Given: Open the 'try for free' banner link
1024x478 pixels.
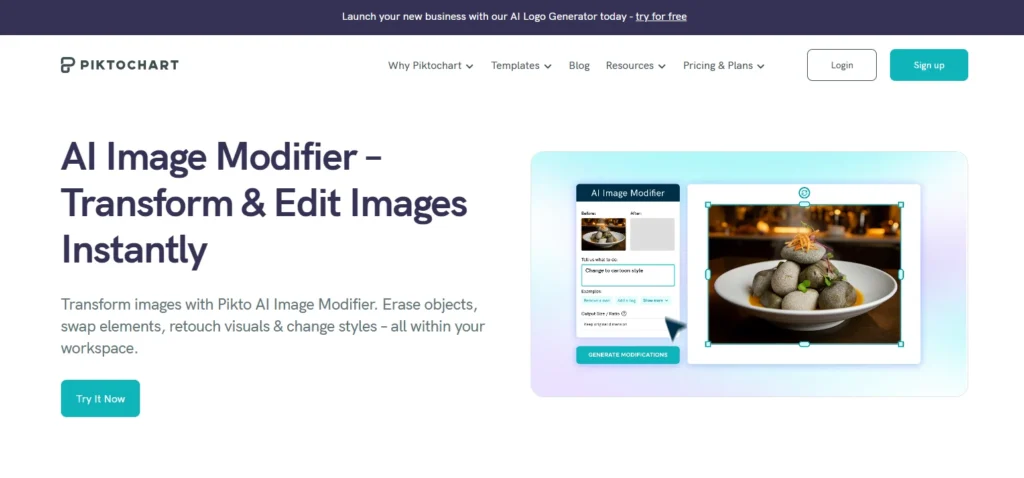Looking at the screenshot, I should (x=661, y=16).
